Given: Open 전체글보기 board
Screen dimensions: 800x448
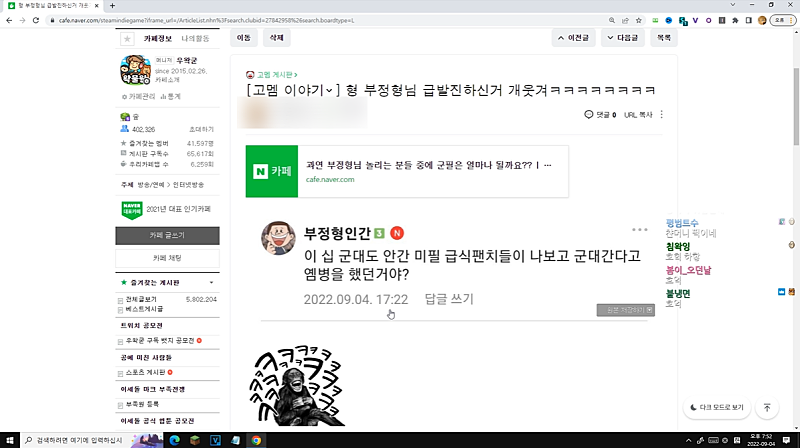Looking at the screenshot, I should (x=141, y=299).
